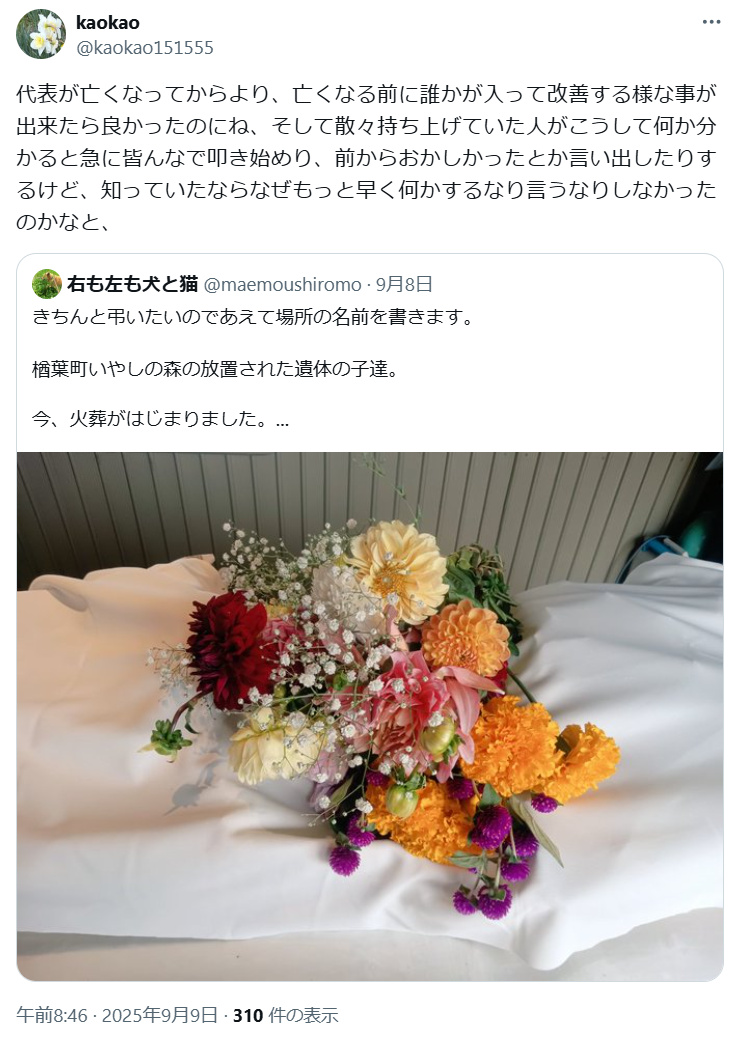The height and width of the screenshot is (1042, 742).
Task: Click the red dahlia in the photo
Action: pos(228,649)
